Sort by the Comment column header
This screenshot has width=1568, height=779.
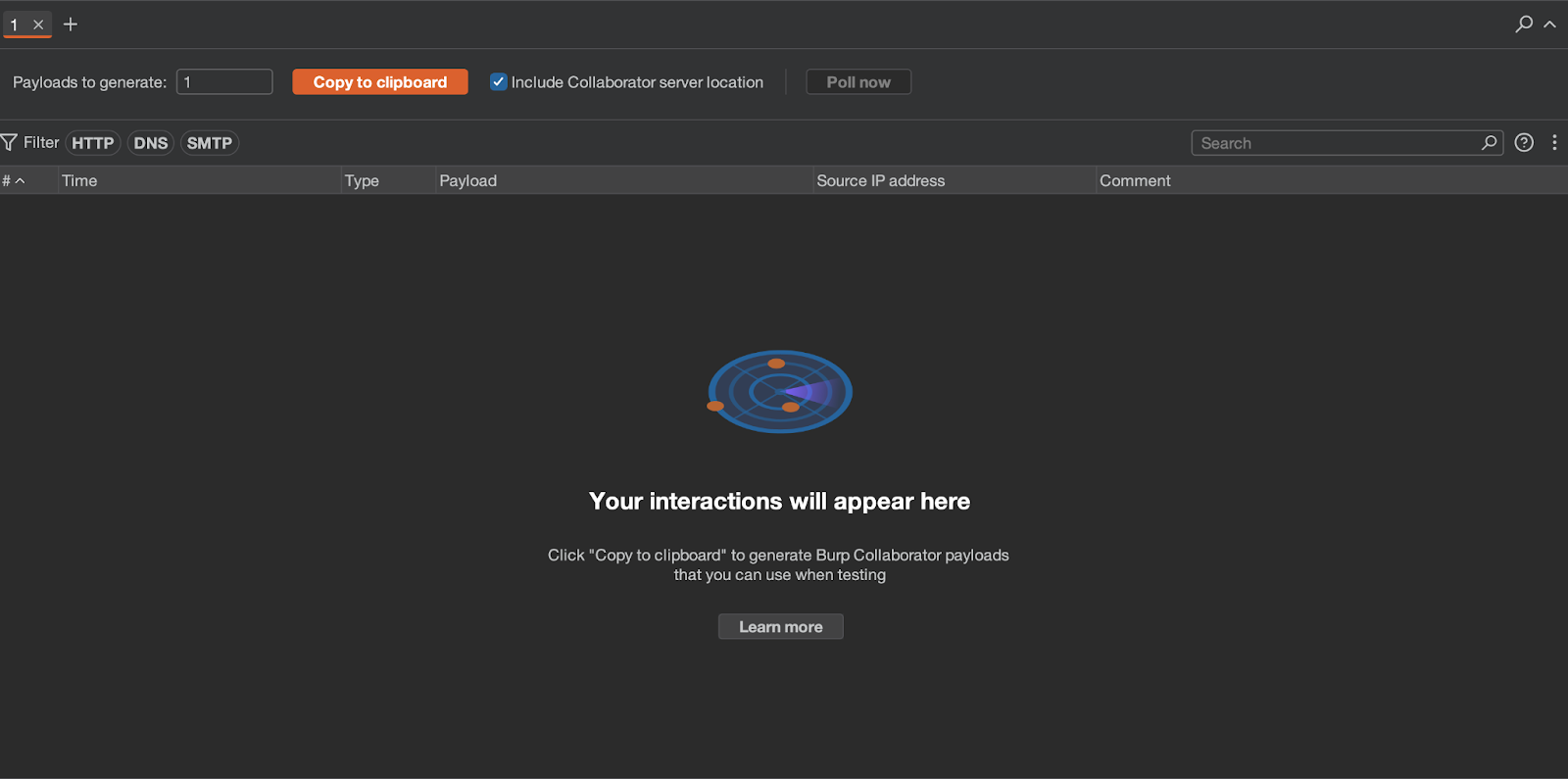[1332, 180]
